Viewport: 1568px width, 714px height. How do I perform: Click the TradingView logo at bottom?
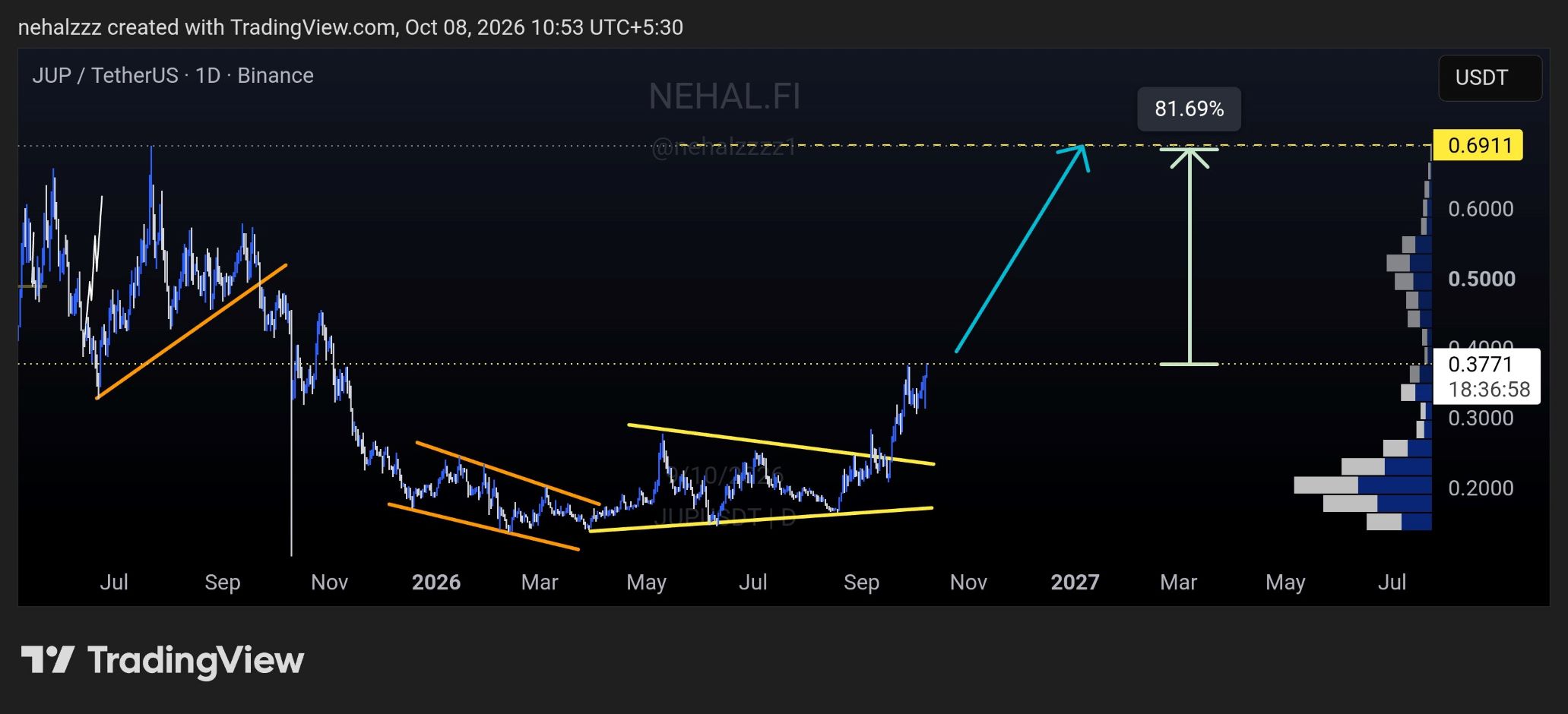pyautogui.click(x=162, y=660)
